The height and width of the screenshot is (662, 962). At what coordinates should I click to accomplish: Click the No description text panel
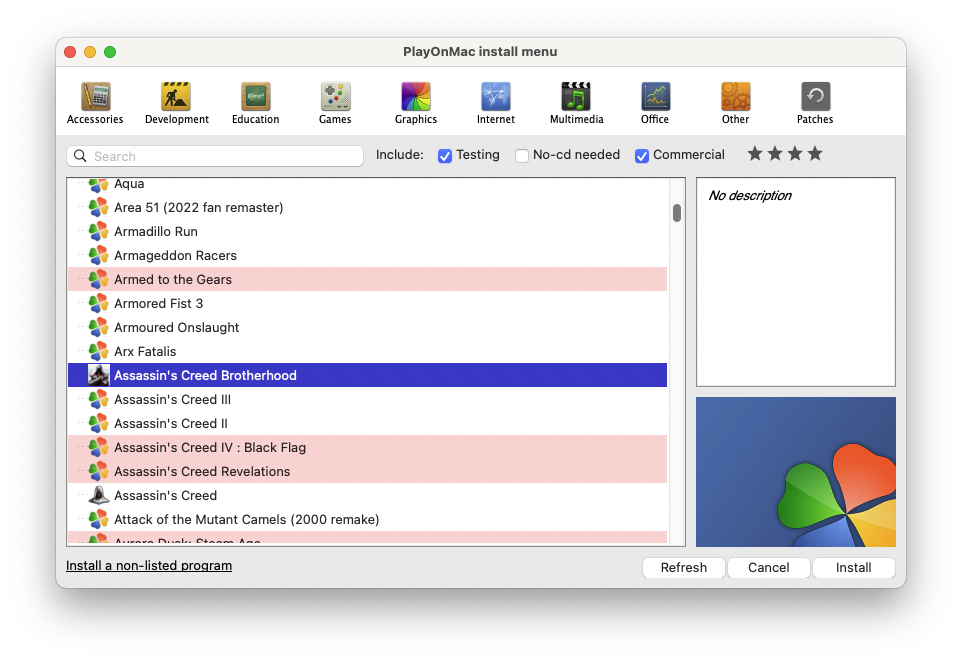tap(796, 282)
